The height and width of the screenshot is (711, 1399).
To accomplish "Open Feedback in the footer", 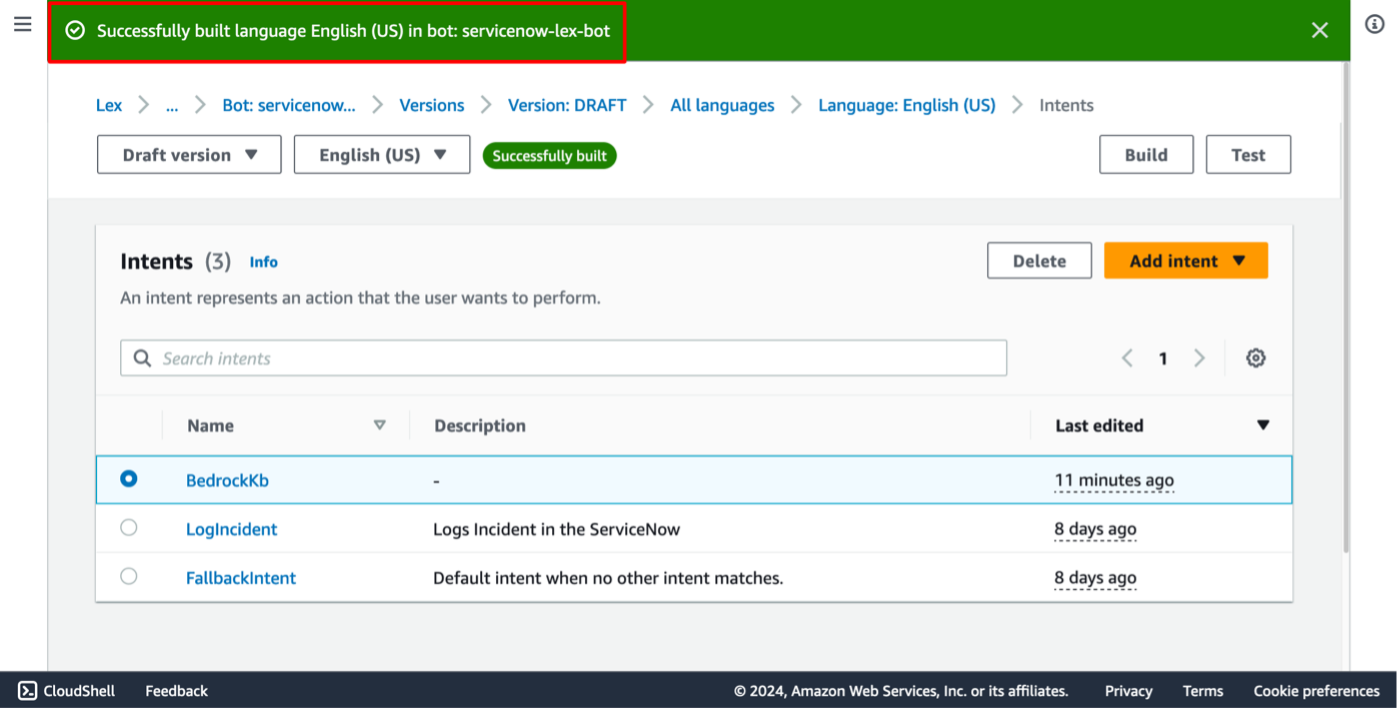I will (x=177, y=691).
